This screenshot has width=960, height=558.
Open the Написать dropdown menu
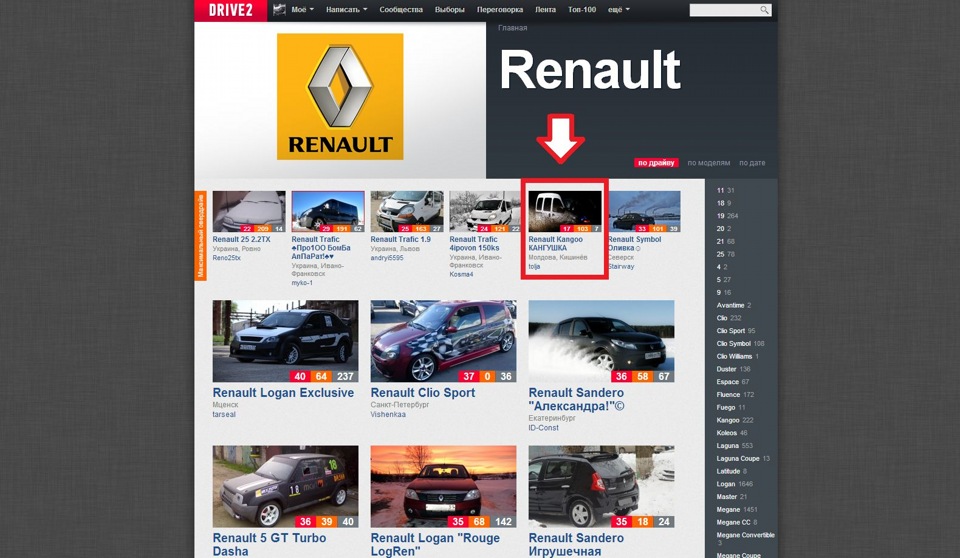point(347,9)
